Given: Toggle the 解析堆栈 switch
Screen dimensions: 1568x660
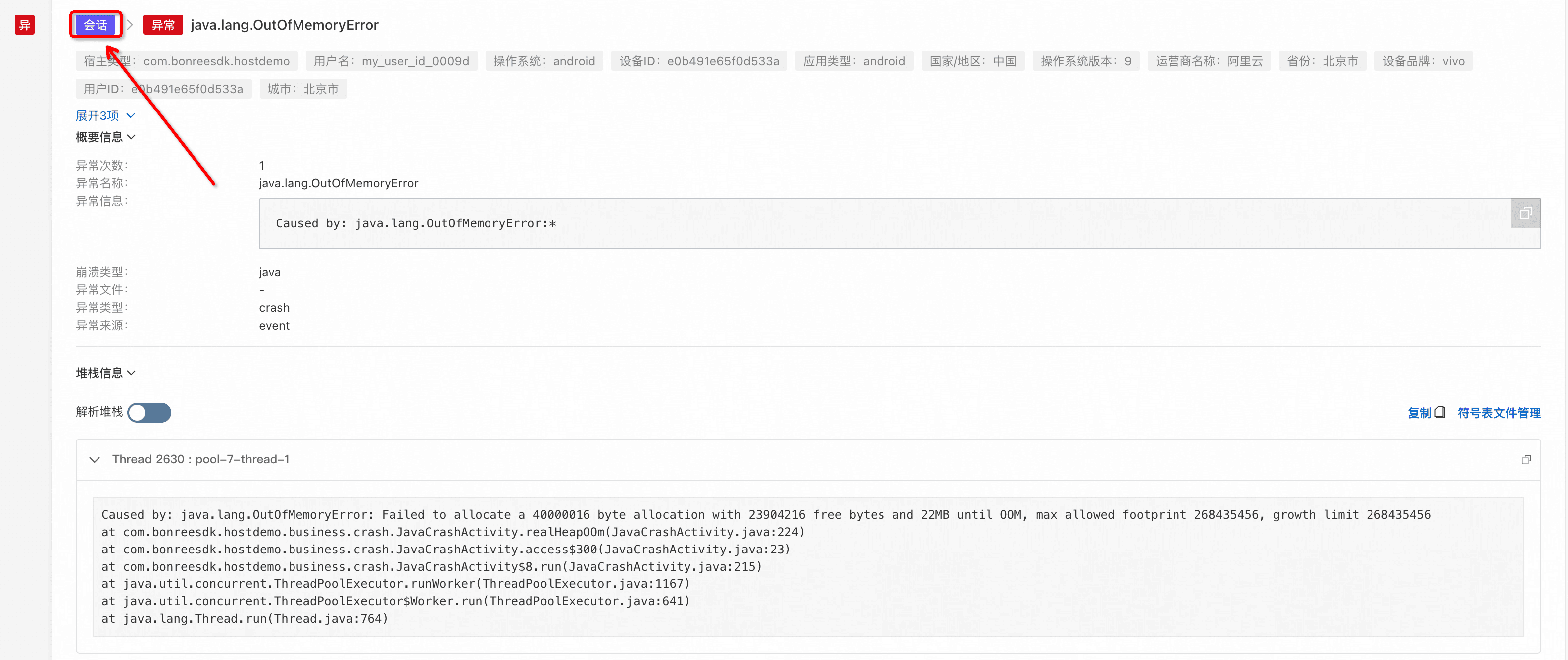Looking at the screenshot, I should 149,412.
